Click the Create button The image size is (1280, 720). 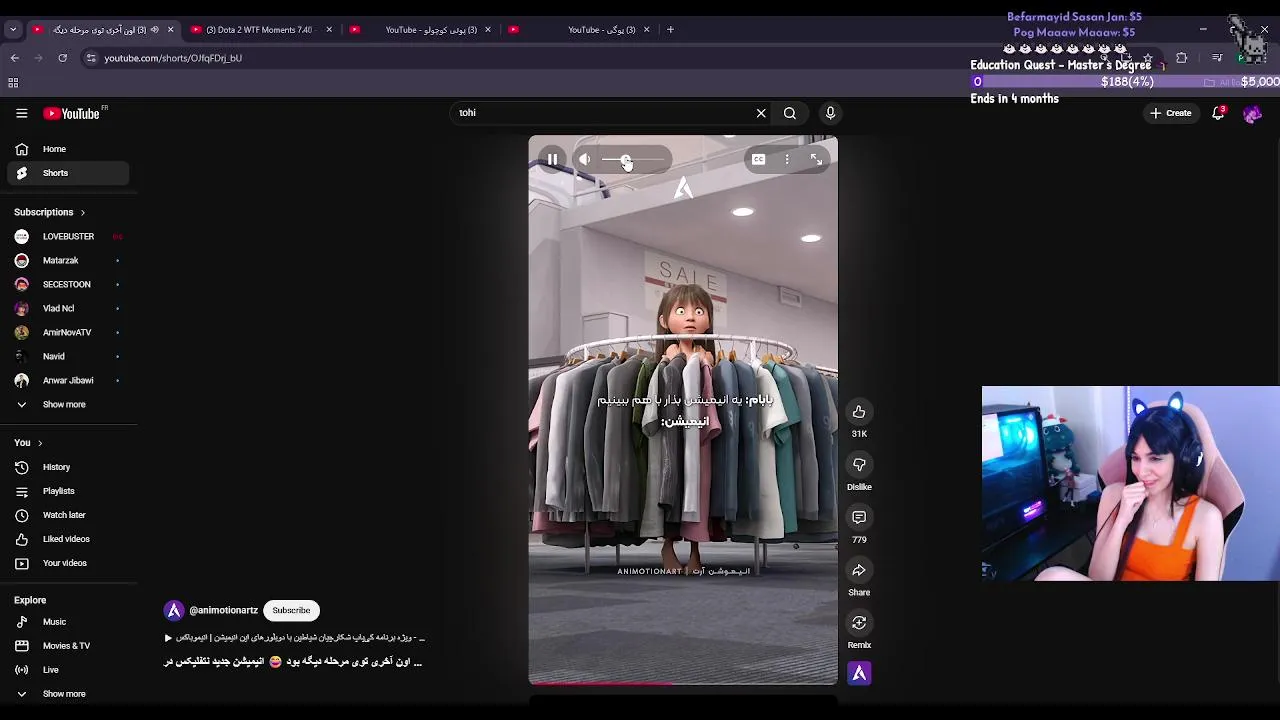[x=1171, y=113]
